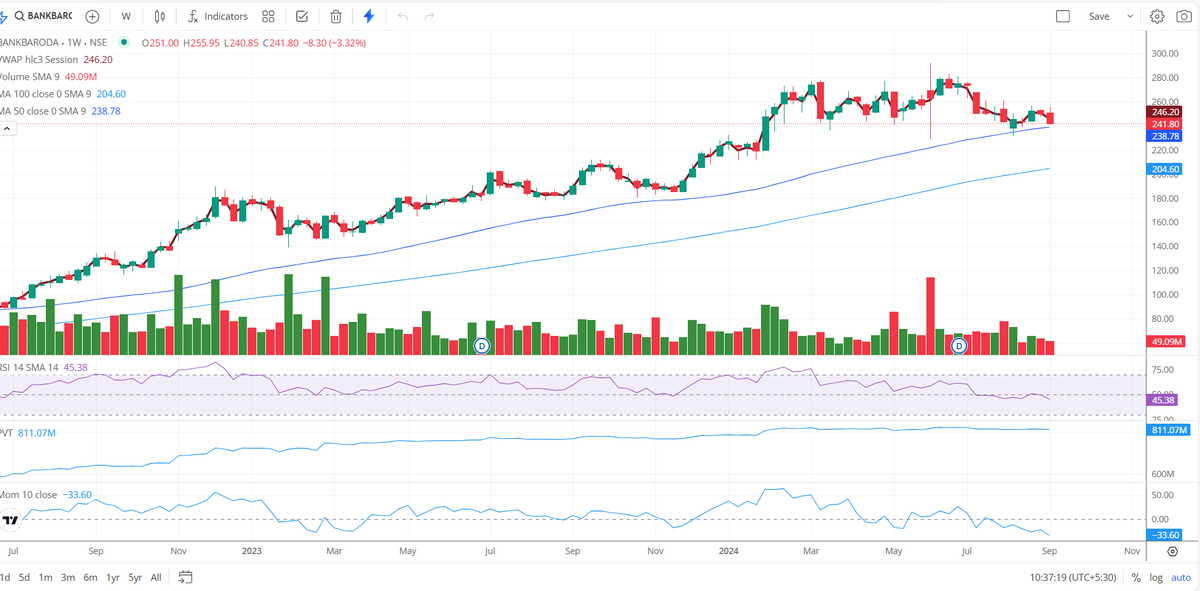Screen dimensions: 1200x591
Task: Select the 1d date range
Action: [x=5, y=577]
